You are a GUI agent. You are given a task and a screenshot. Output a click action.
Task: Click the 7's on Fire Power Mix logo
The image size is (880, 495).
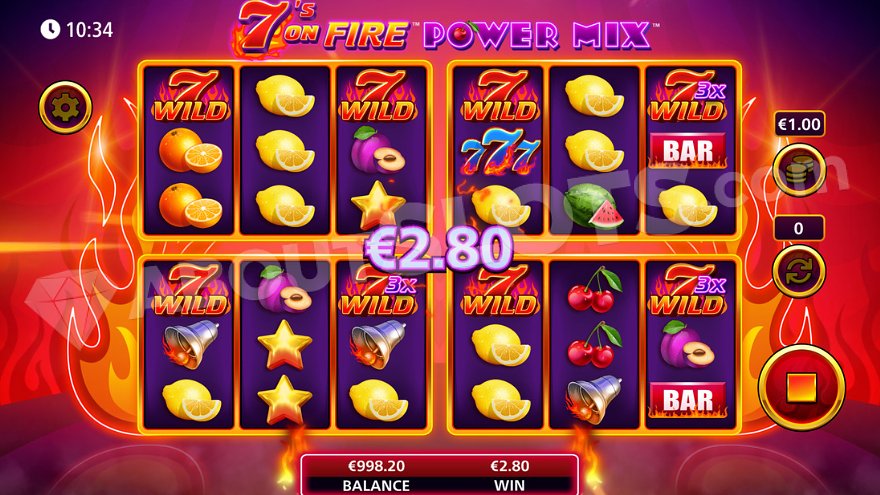click(445, 30)
